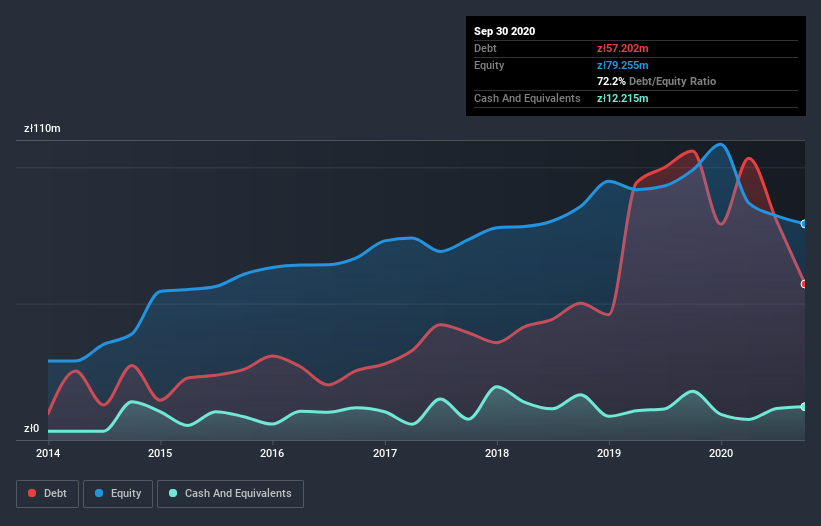
Task: Select the Debt endpoint marker on the chart
Action: [x=804, y=284]
